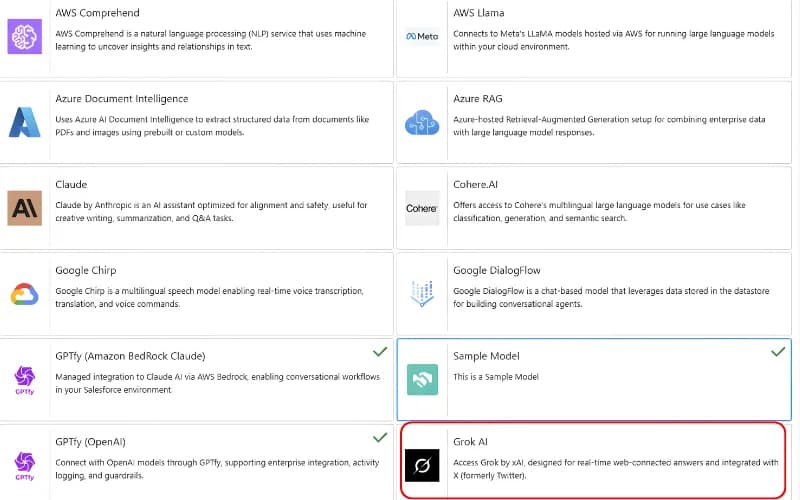The width and height of the screenshot is (800, 500).
Task: Open the Grok AI card title
Action: click(x=470, y=441)
